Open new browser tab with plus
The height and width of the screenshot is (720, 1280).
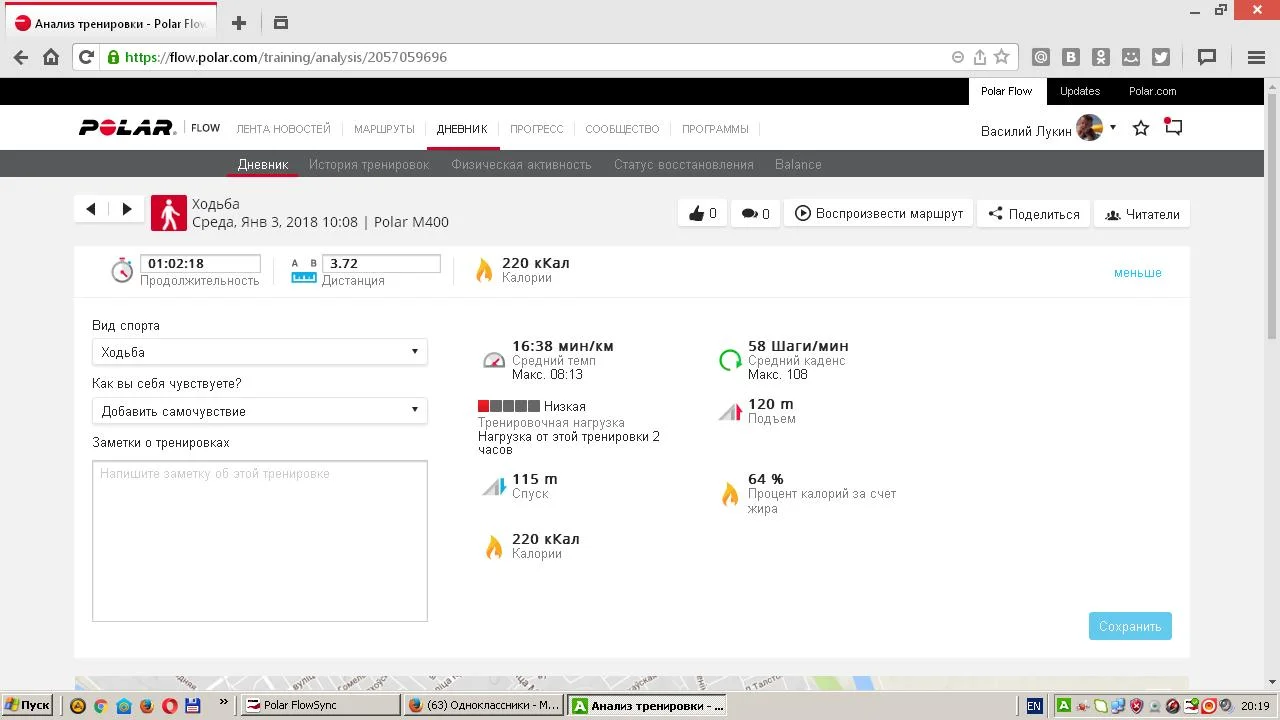238,22
